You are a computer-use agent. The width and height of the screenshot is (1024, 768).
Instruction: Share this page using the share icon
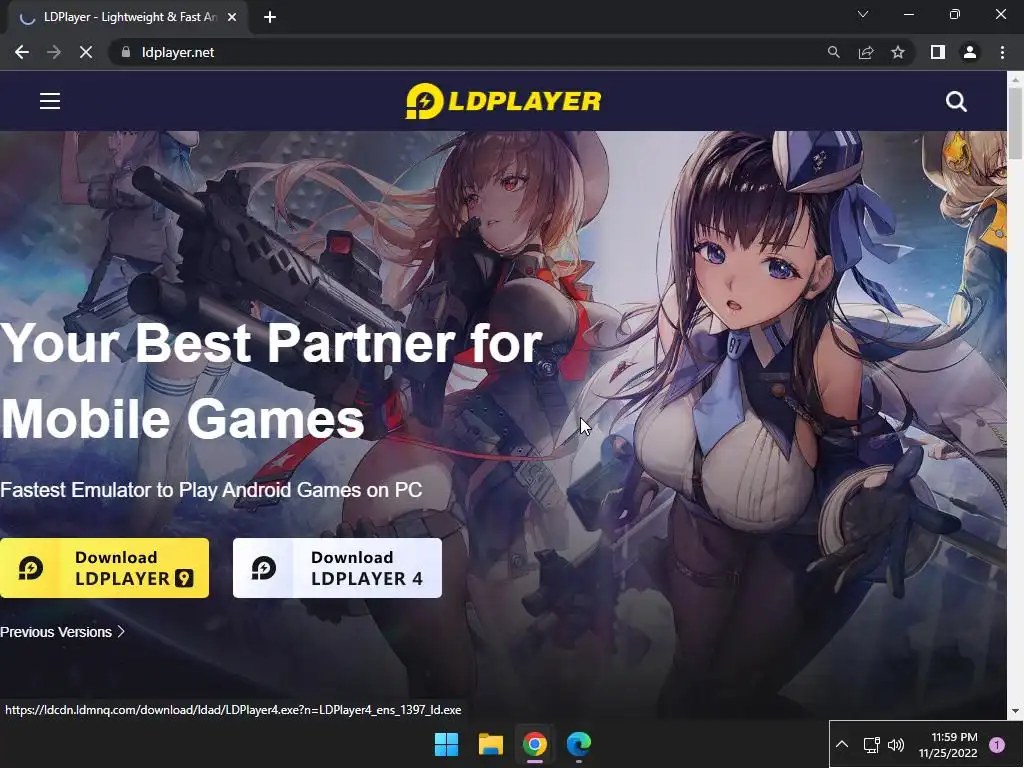click(866, 52)
